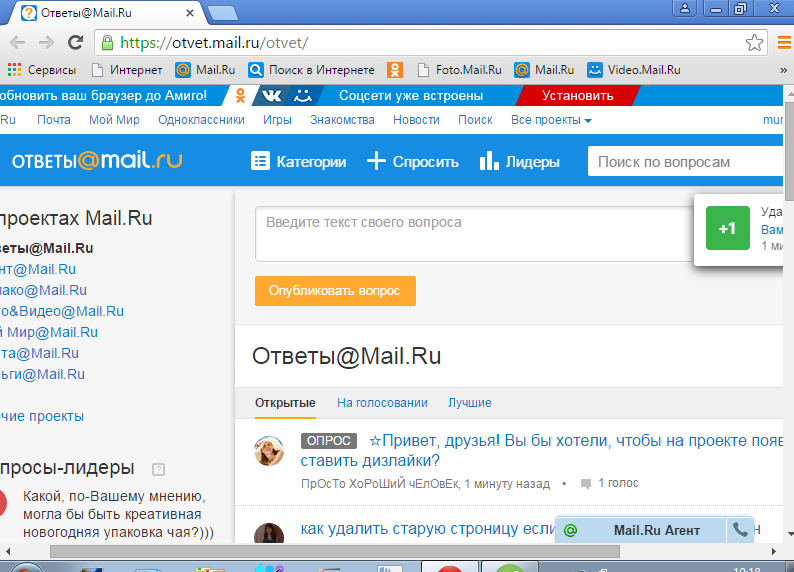The image size is (794, 572).
Task: Click the vertical scrollbar thumb
Action: pos(789,151)
